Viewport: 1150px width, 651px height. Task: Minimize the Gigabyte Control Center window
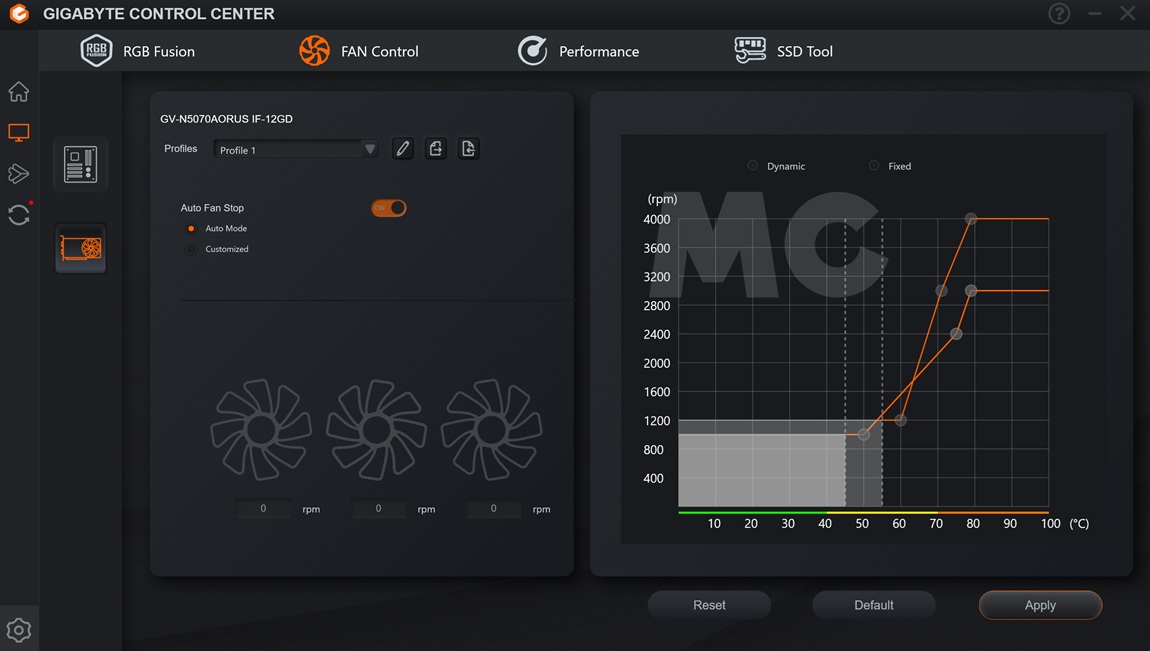[1095, 13]
